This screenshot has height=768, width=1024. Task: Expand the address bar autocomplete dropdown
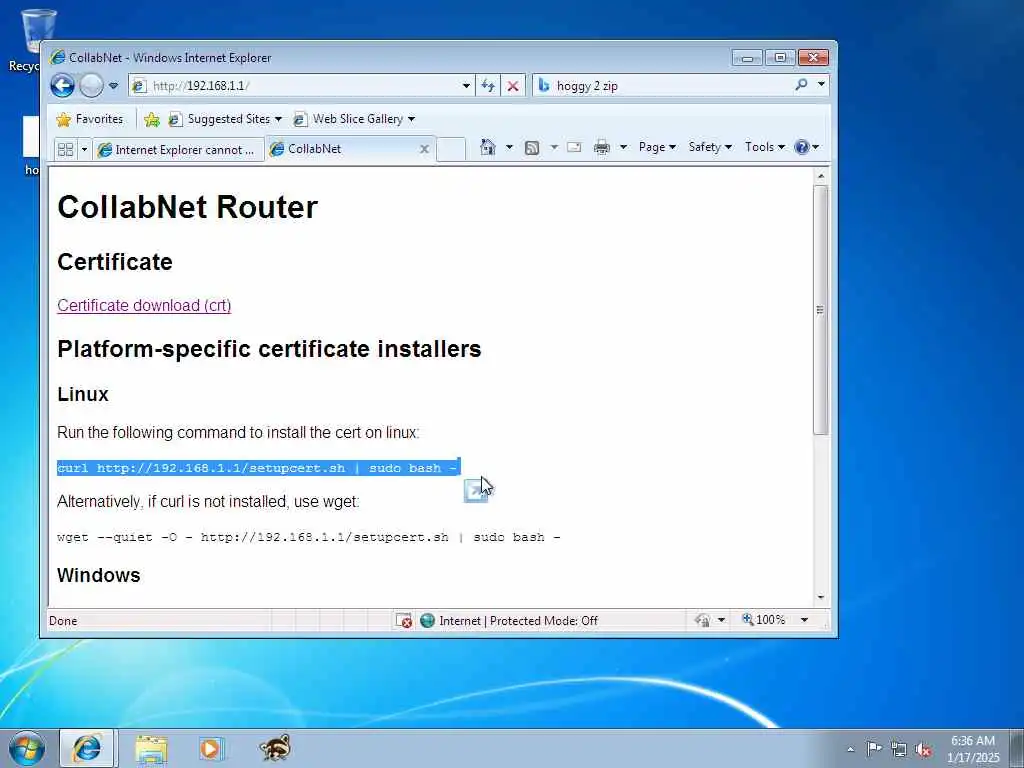[466, 86]
